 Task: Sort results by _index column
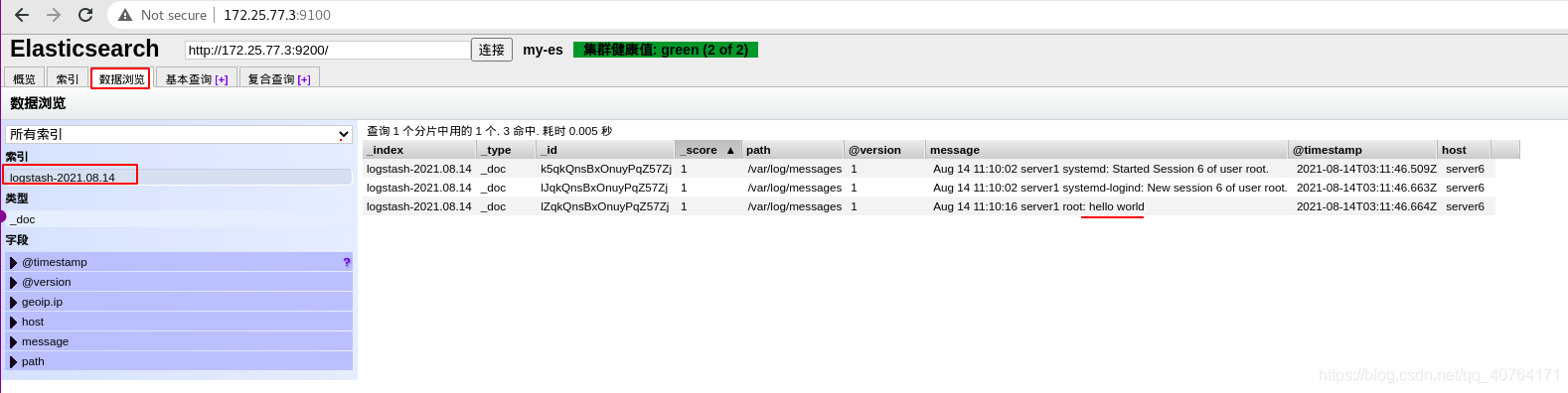[420, 150]
